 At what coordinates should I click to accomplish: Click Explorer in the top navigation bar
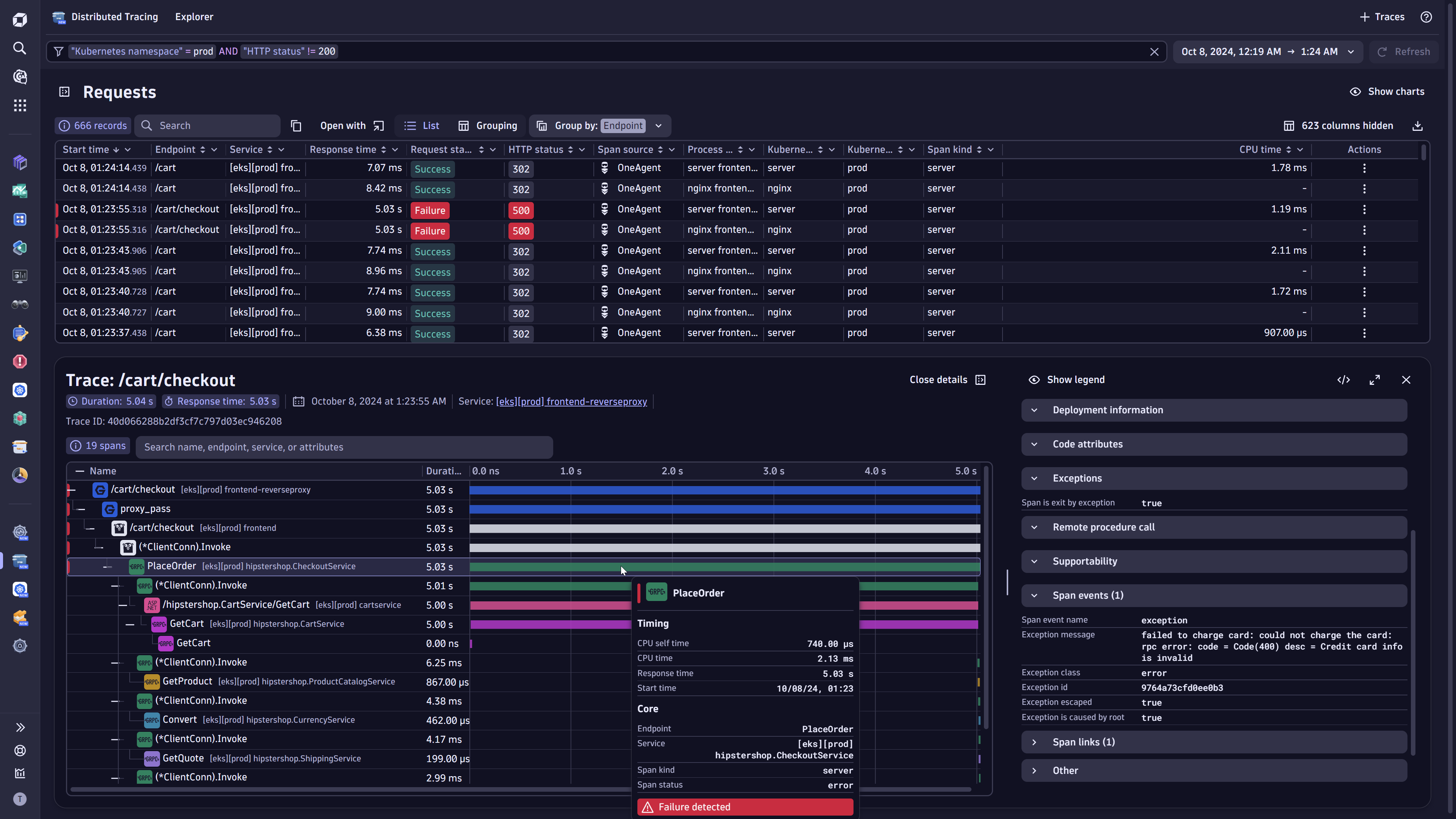[x=194, y=17]
